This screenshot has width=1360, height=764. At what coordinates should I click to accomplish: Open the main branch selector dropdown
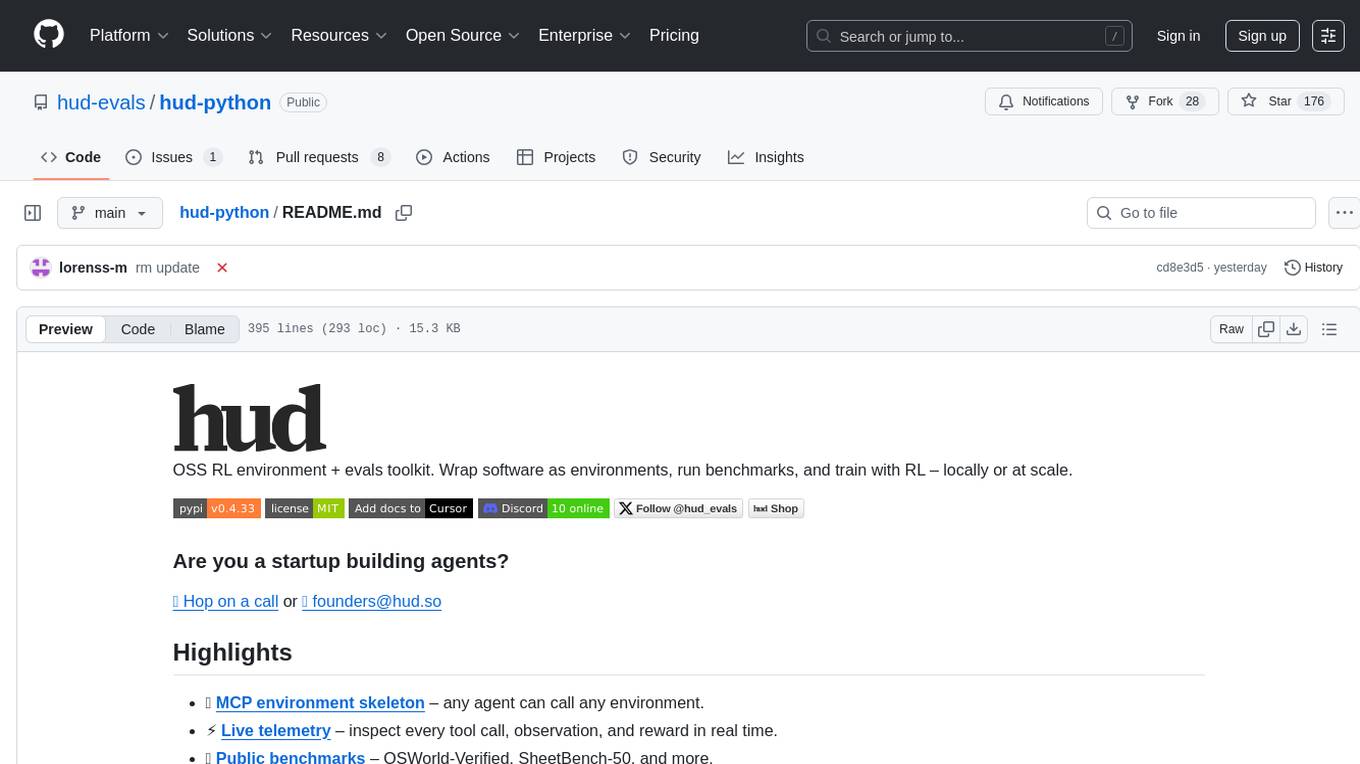point(109,213)
